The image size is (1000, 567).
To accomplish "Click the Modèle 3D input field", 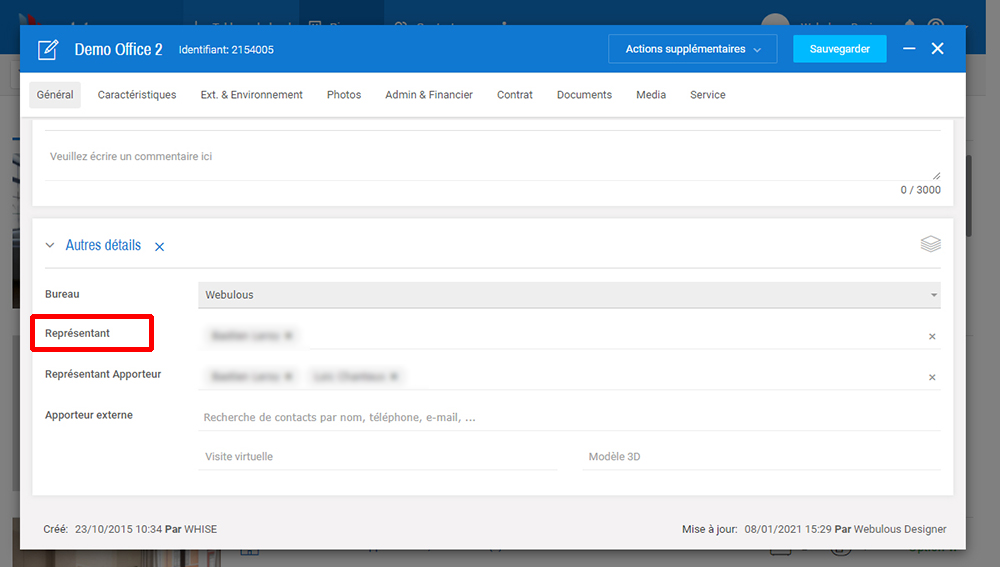I will click(761, 457).
